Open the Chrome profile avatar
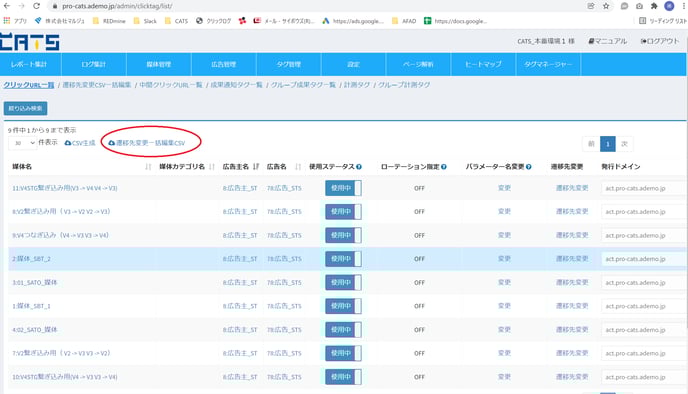The image size is (688, 394). 669,6
